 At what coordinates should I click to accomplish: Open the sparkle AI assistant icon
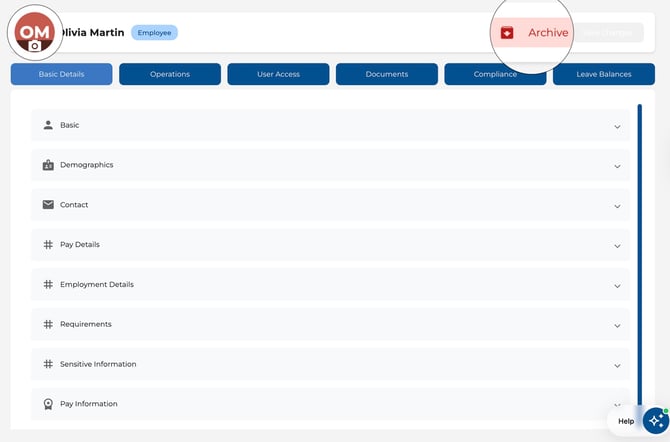(655, 420)
